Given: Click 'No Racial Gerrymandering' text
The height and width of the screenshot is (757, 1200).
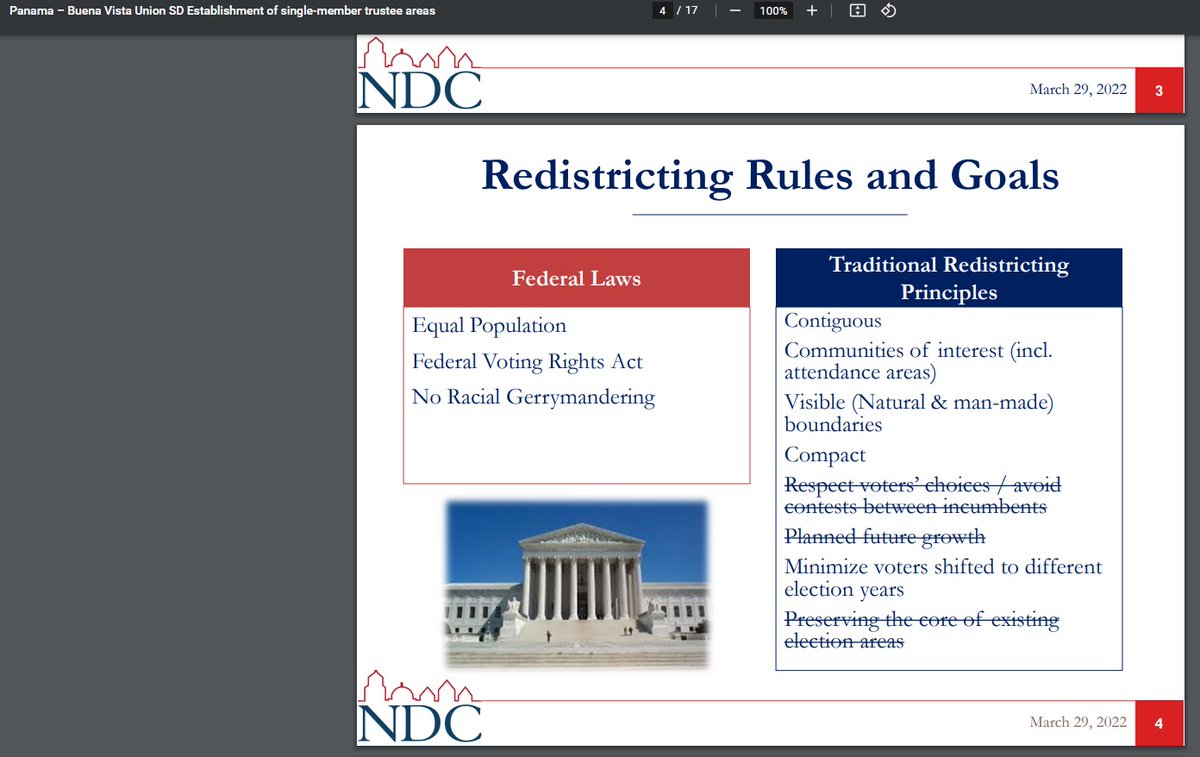Looking at the screenshot, I should click(533, 398).
